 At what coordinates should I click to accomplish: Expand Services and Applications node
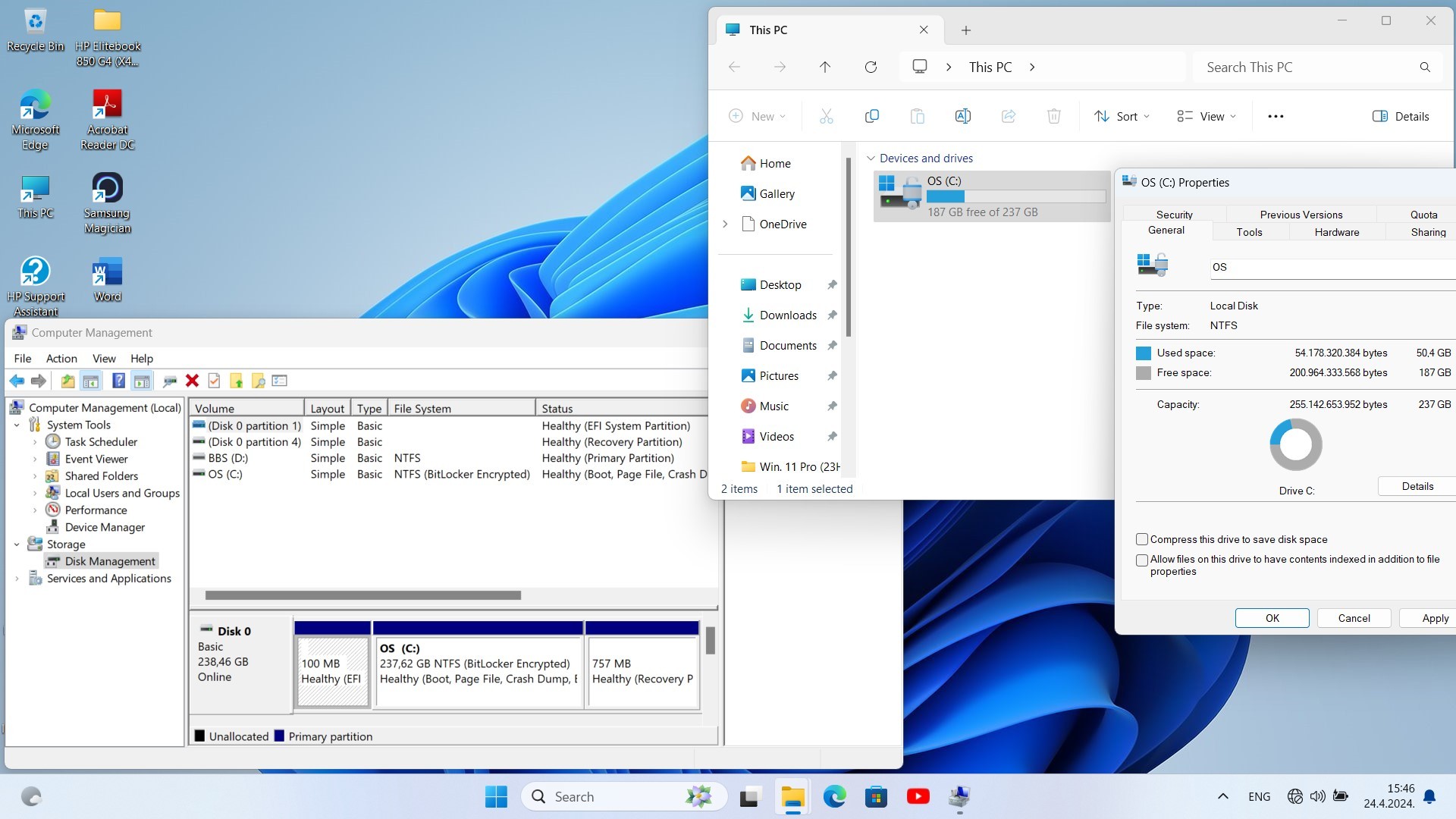click(17, 578)
